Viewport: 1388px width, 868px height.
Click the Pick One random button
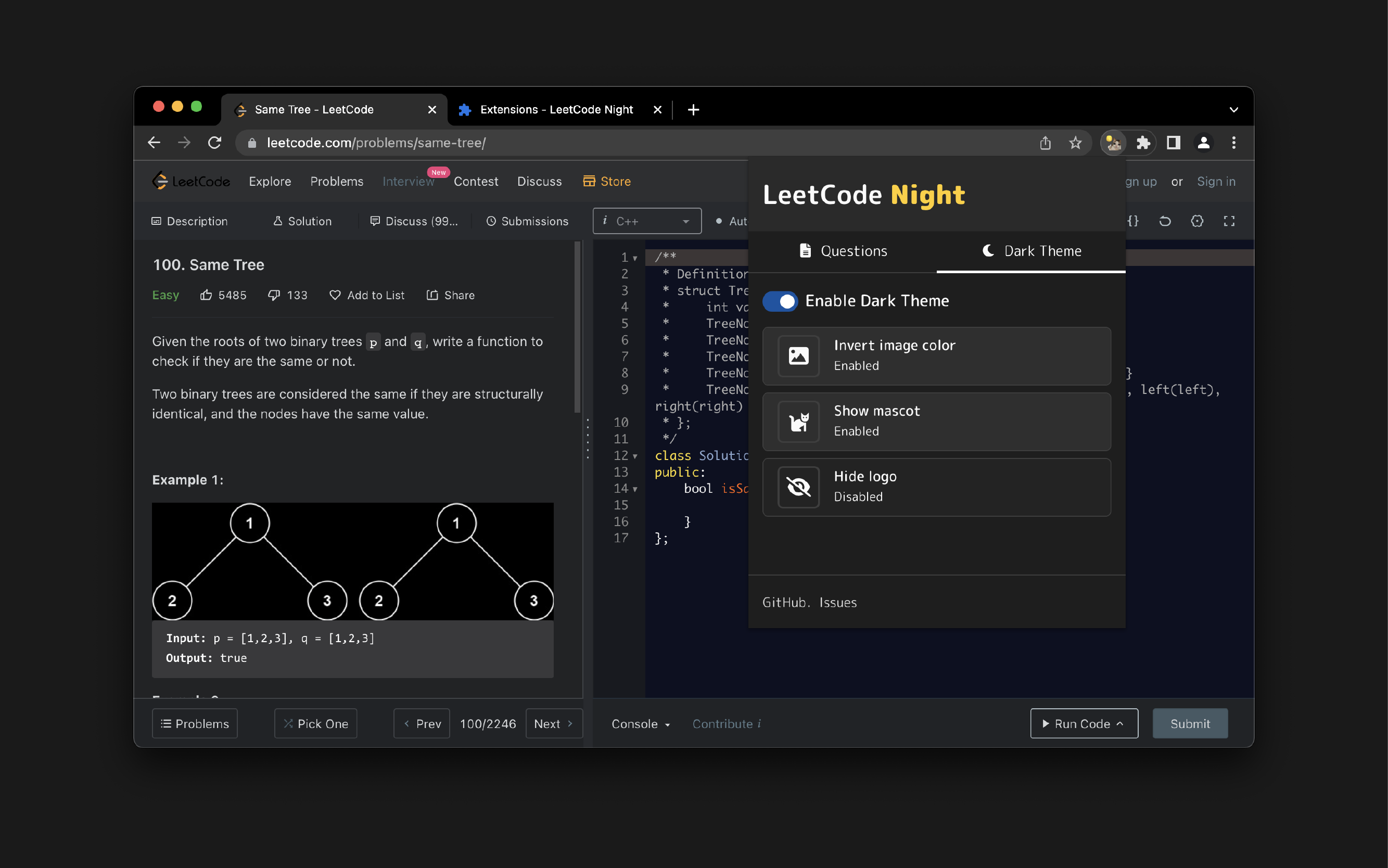pyautogui.click(x=315, y=723)
